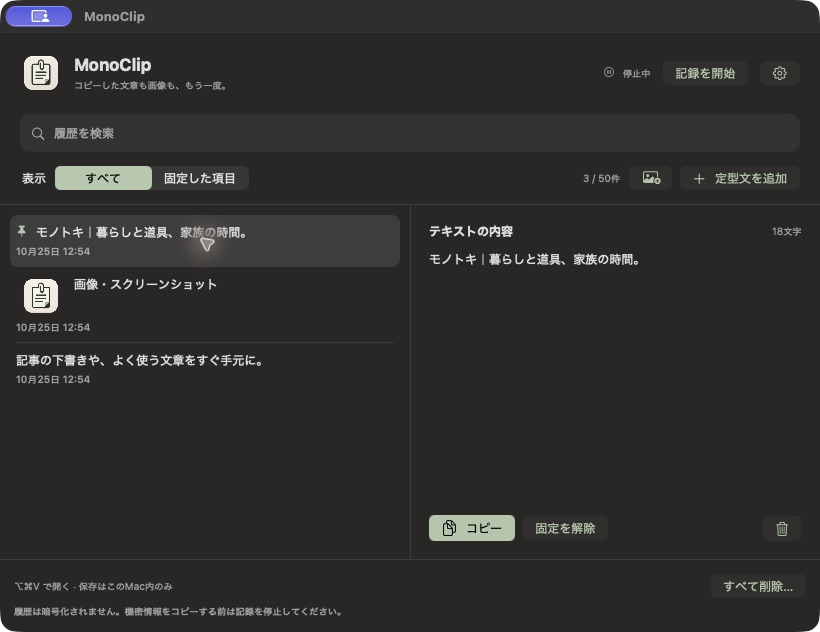The image size is (820, 632).
Task: Click the purple screen-share title bar button
Action: click(39, 16)
